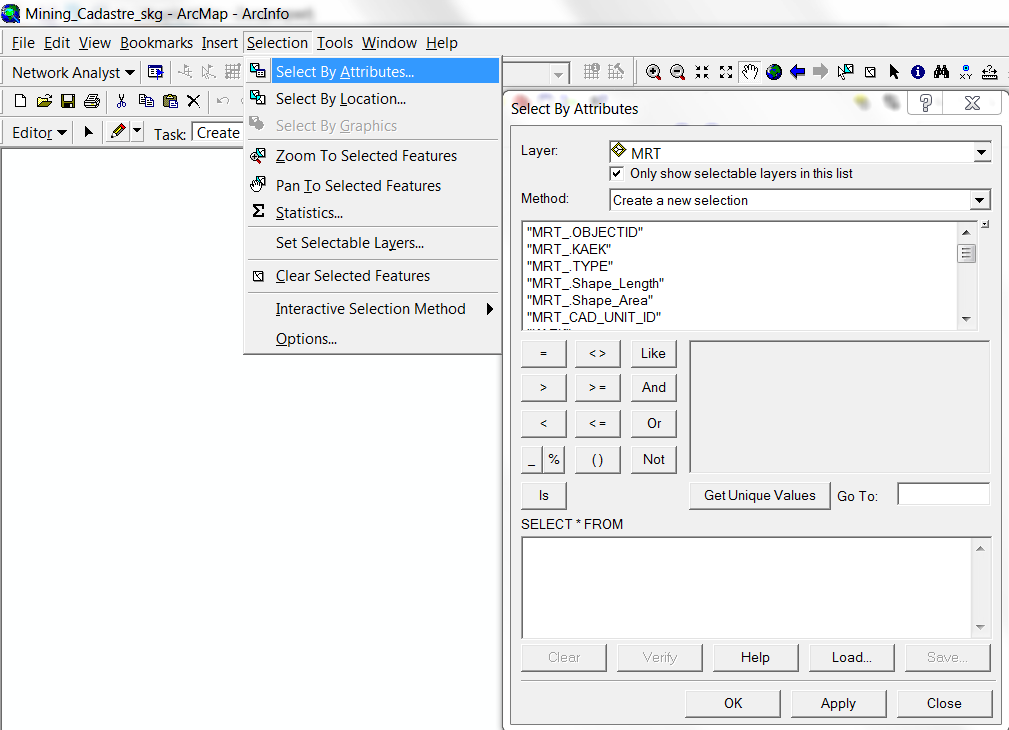Click the Fixed Zoom In icon
1009x730 pixels.
(701, 72)
